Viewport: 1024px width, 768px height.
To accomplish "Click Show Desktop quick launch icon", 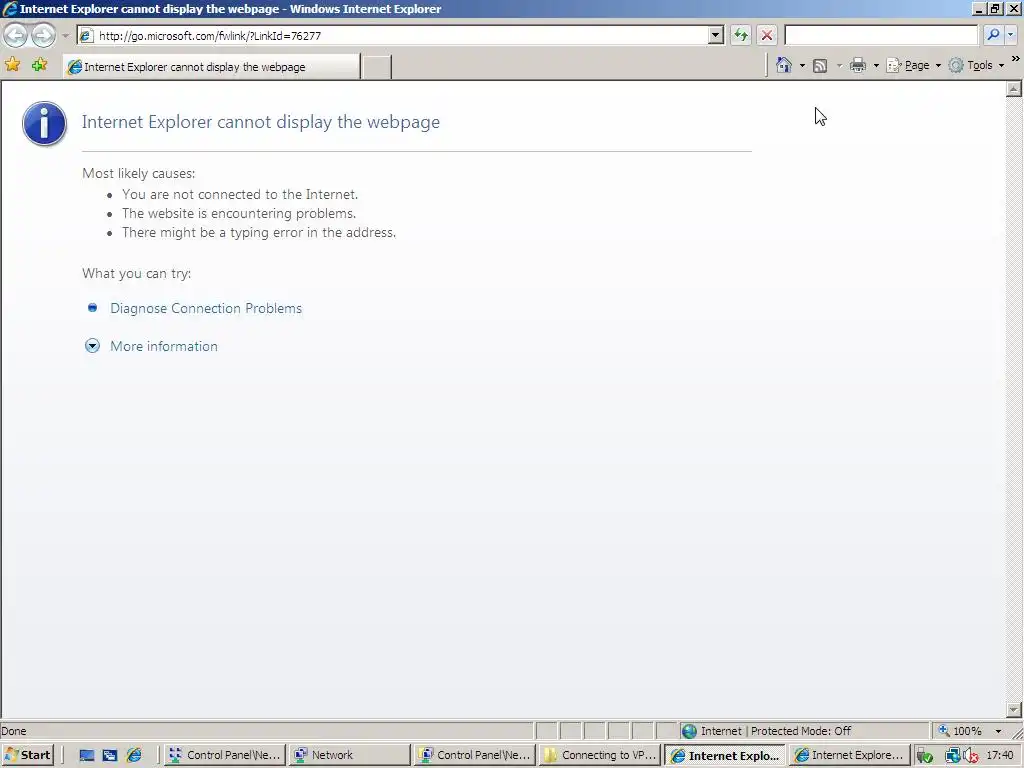I will 86,756.
